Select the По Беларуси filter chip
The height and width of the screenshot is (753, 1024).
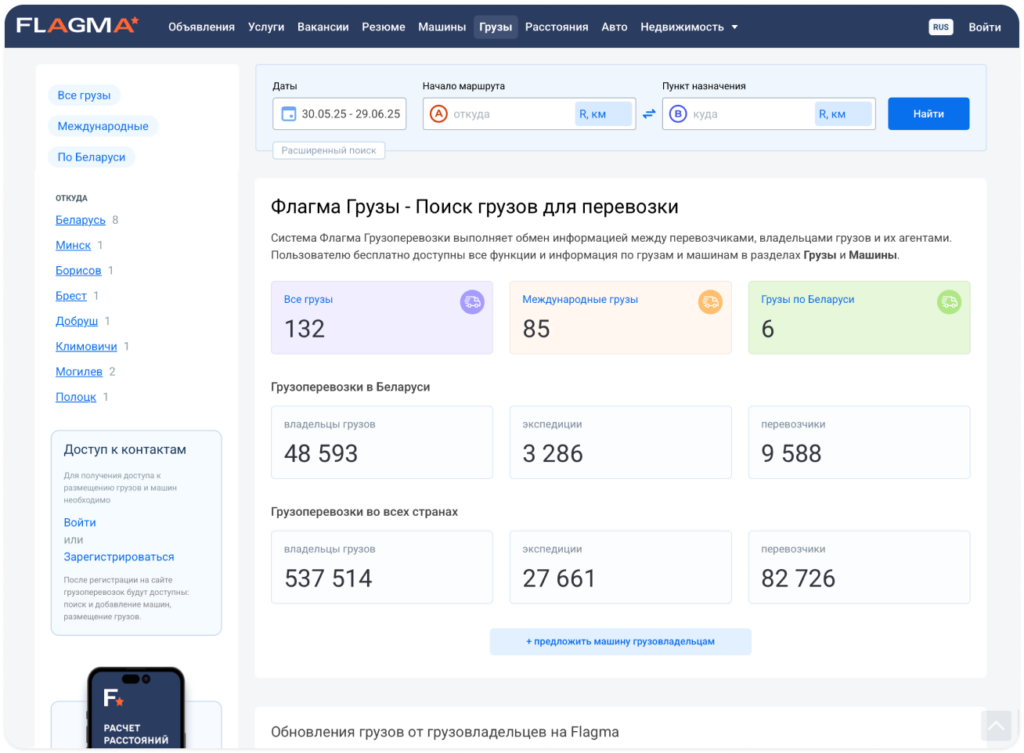tap(92, 157)
